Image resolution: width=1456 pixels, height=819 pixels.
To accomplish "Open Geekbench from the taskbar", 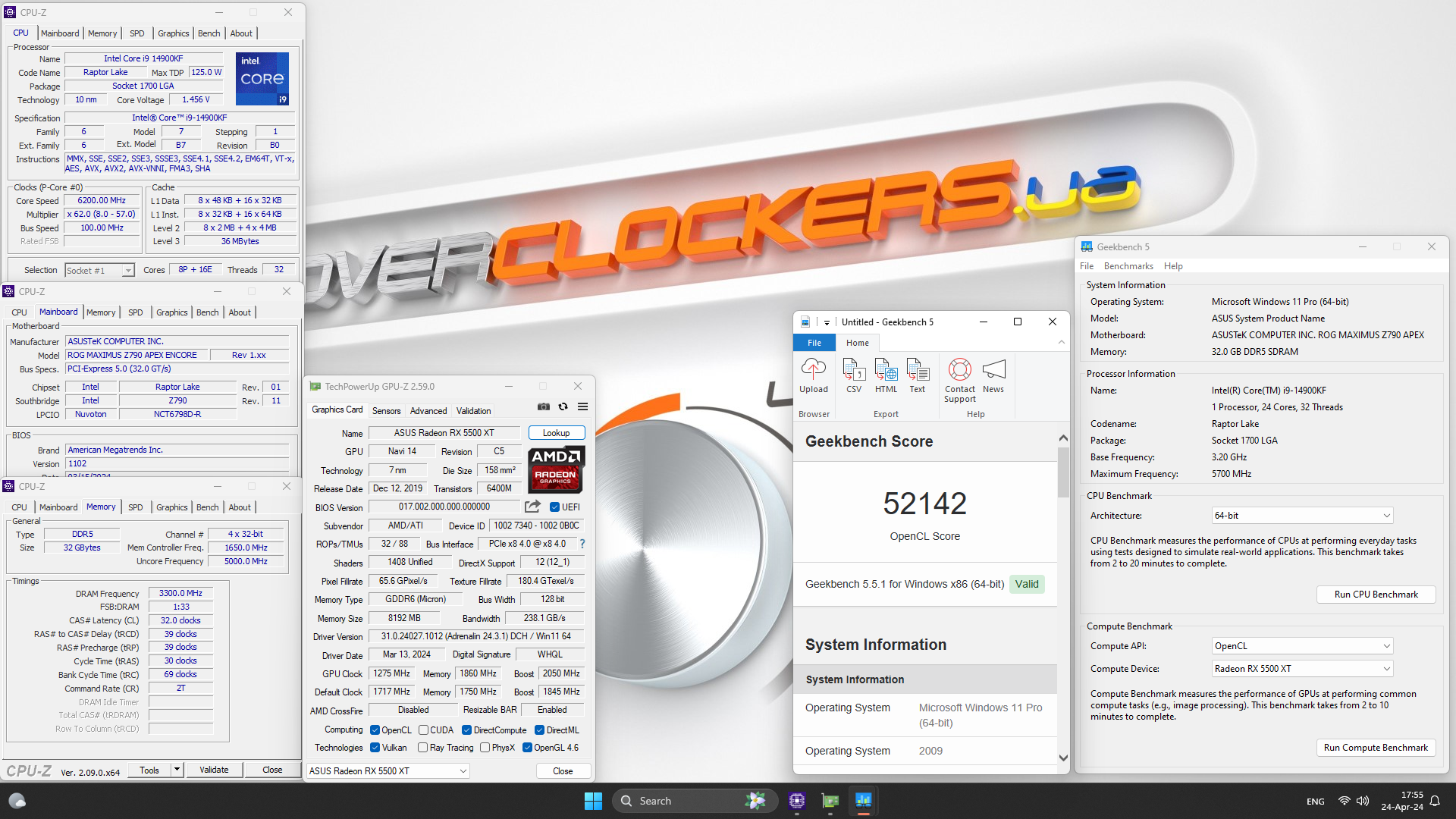I will [x=863, y=801].
